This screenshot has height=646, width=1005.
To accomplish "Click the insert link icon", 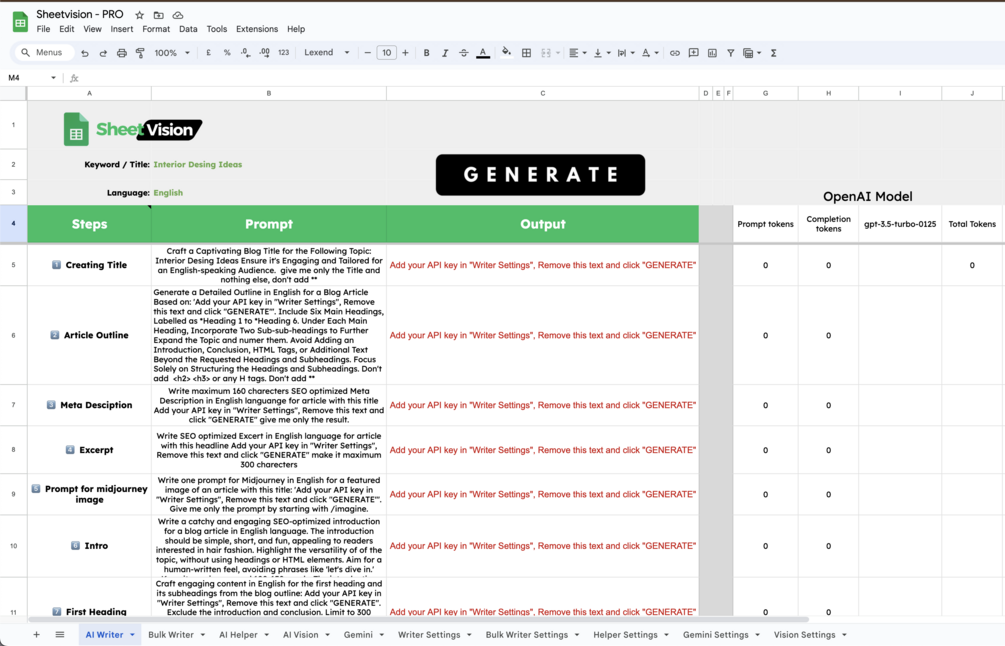I will pyautogui.click(x=675, y=53).
